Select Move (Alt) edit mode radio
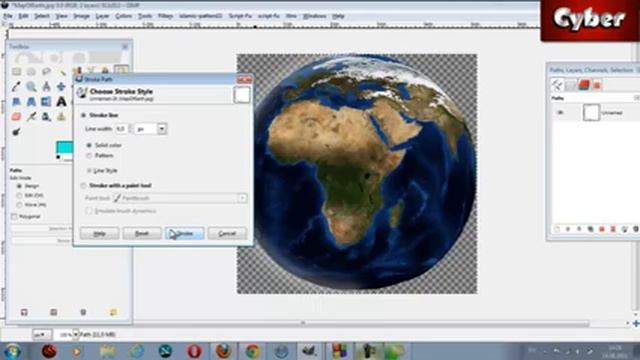This screenshot has height=360, width=640. (19, 205)
